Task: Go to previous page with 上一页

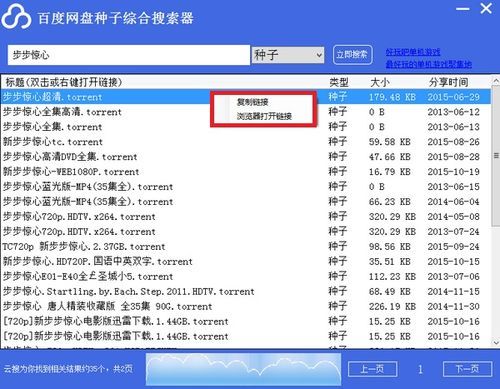Action: click(372, 369)
